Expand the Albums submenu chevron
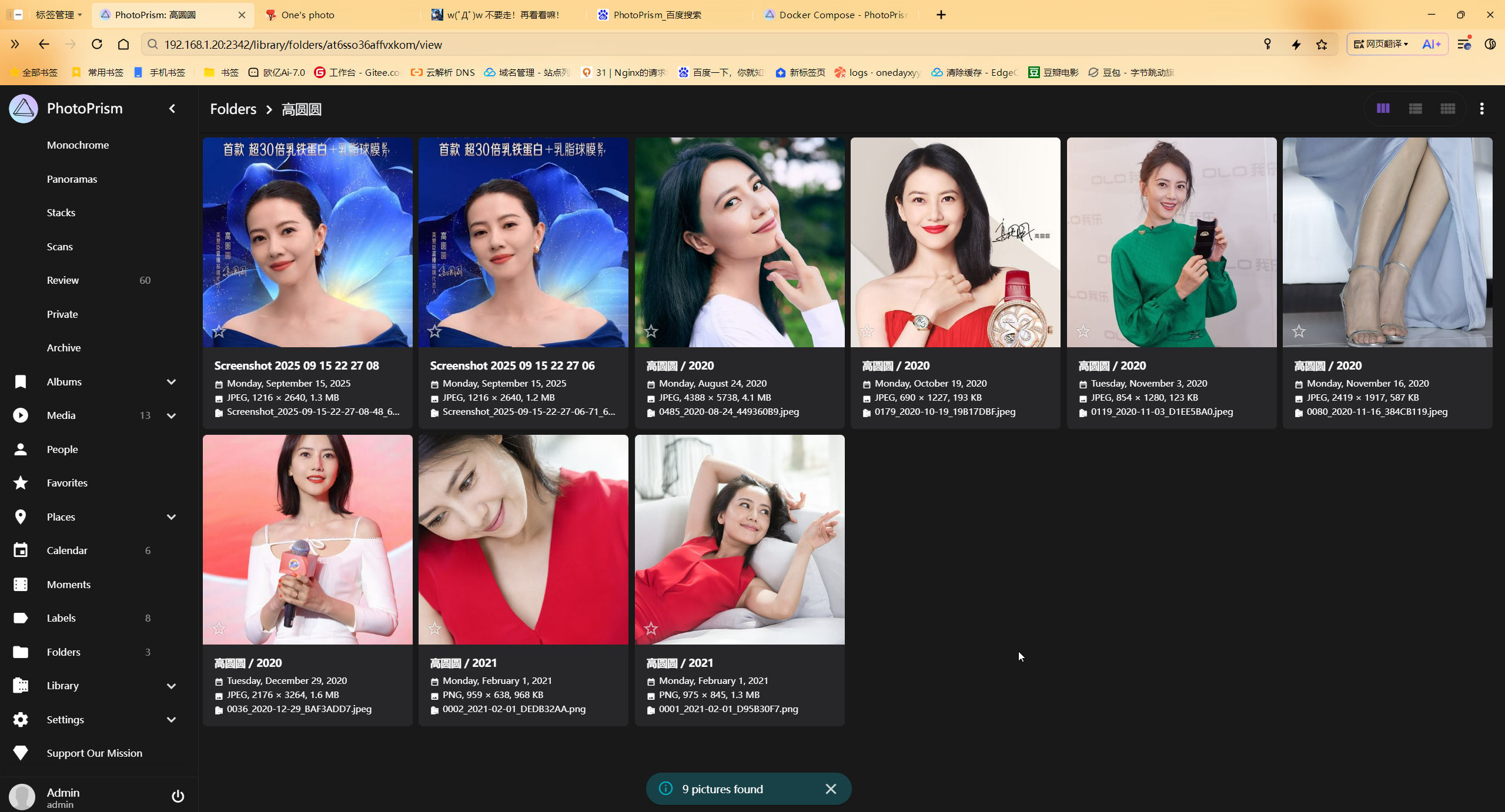Viewport: 1505px width, 812px height. pyautogui.click(x=171, y=382)
